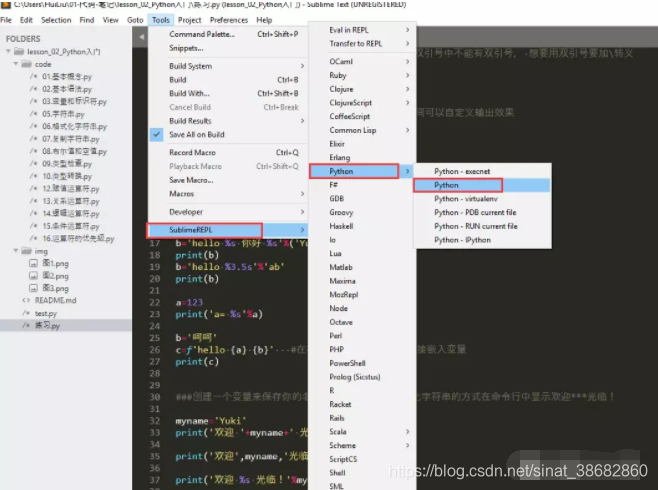Screen dimensions: 658x490
Task: Open the Preferences menu
Action: coord(229,20)
